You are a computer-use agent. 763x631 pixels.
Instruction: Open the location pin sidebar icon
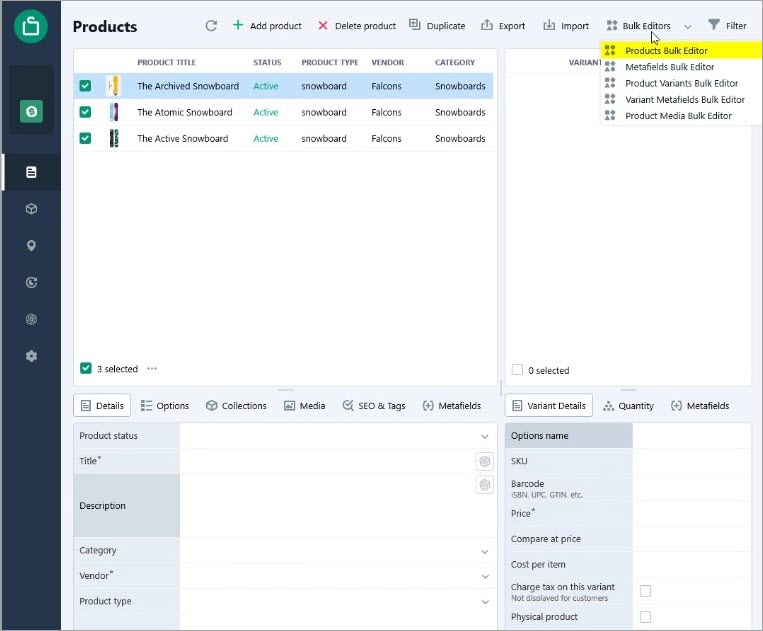coord(31,246)
